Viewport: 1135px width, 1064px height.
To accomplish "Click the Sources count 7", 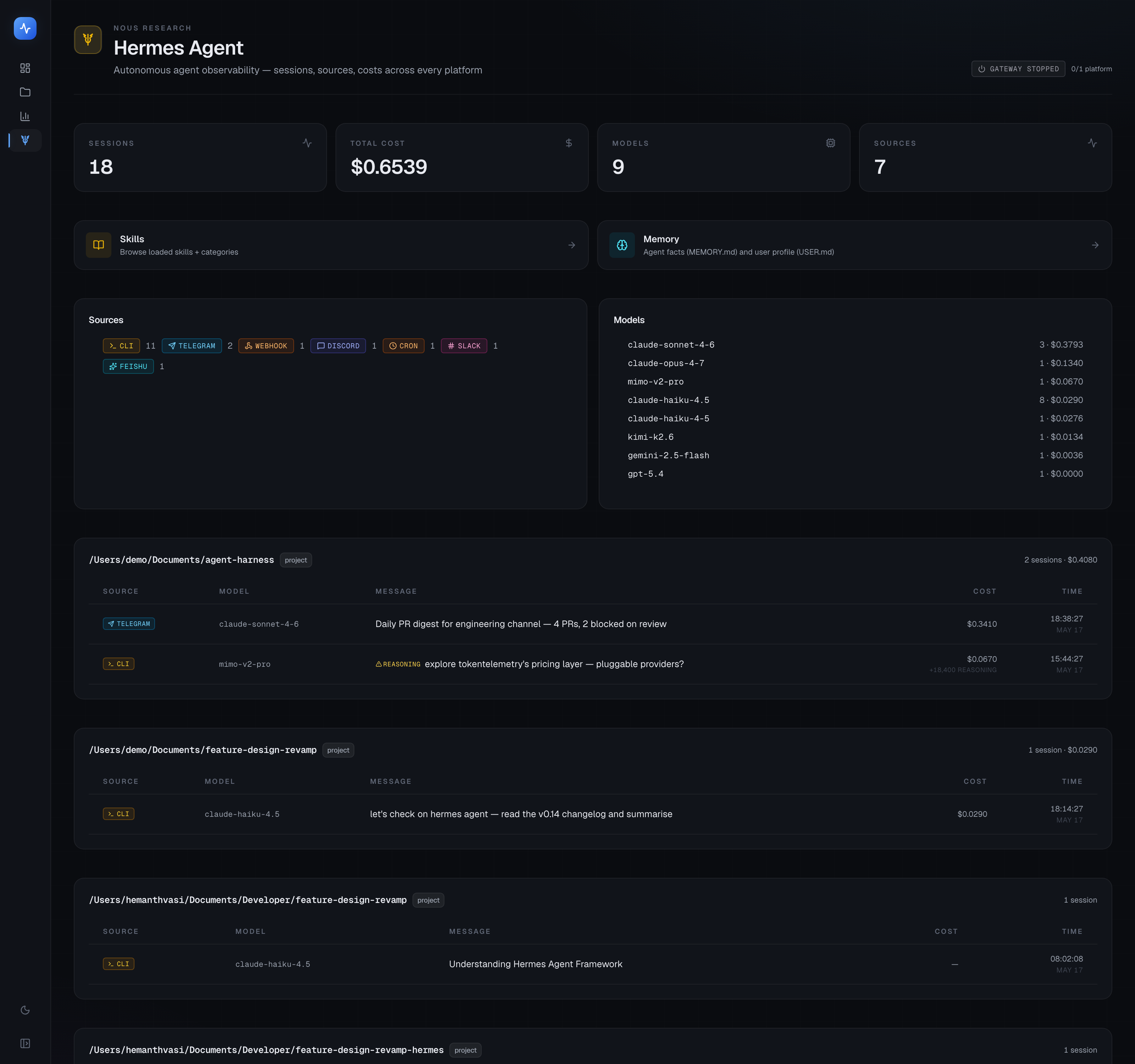I will [x=880, y=167].
